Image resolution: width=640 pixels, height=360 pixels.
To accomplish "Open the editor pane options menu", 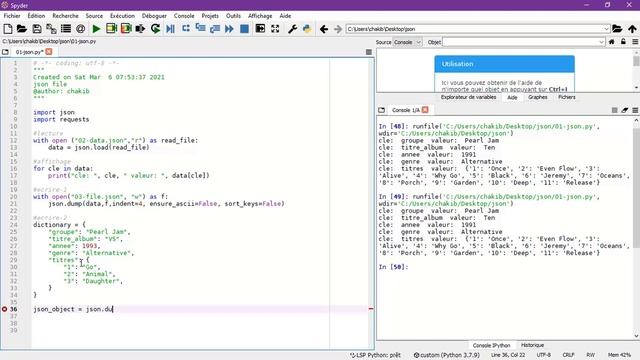I will [369, 52].
